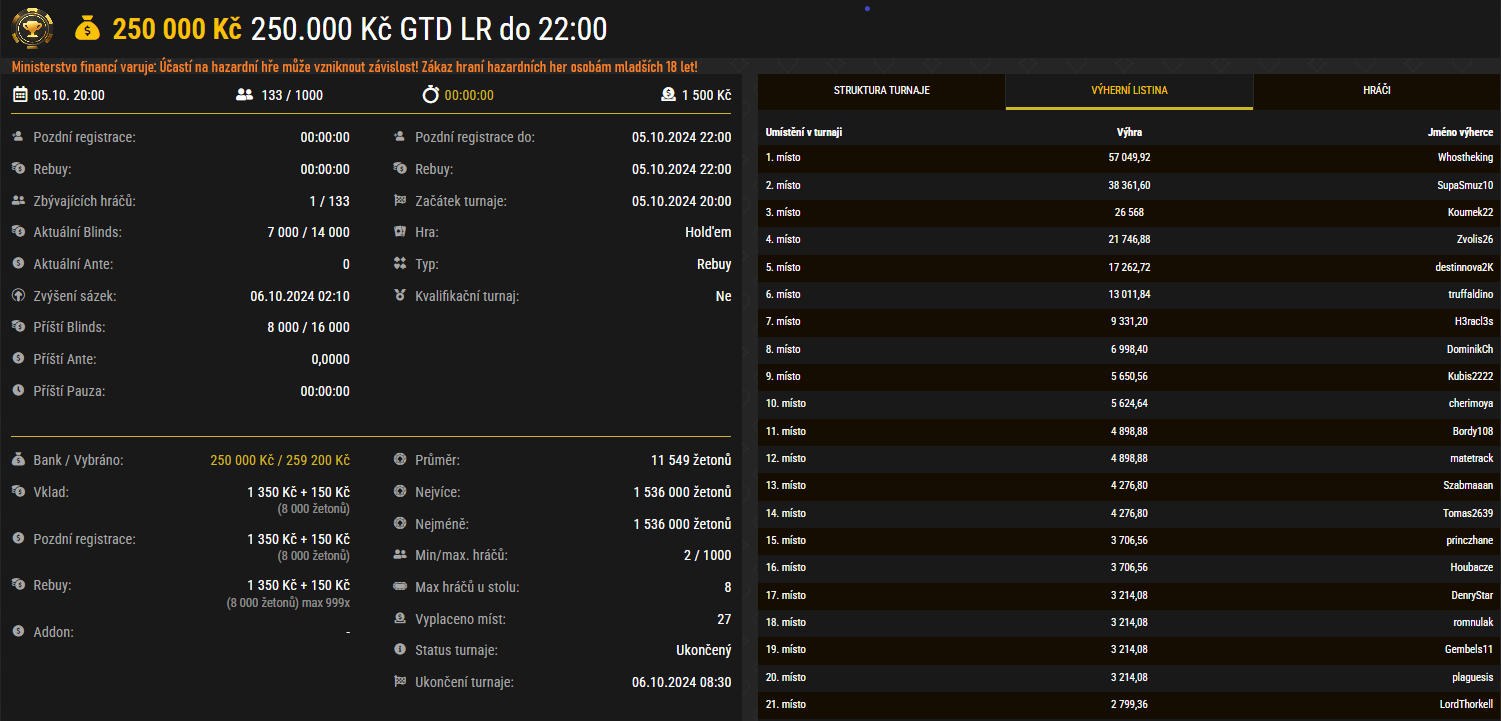Click the 13. místo row label

785,486
